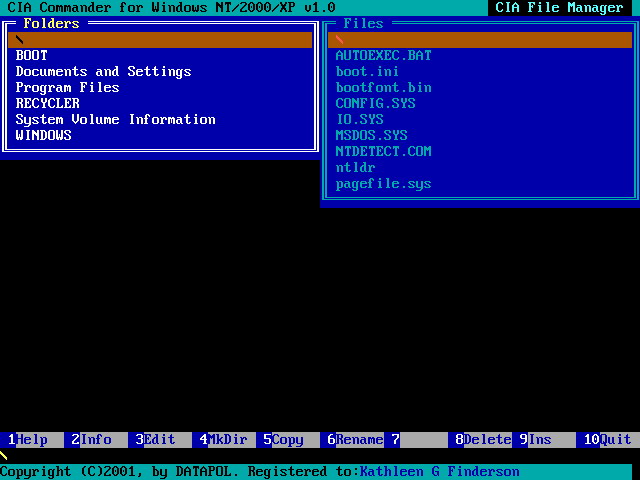Choose 4 MkDir to create a directory
This screenshot has height=480, width=640.
pyautogui.click(x=224, y=440)
